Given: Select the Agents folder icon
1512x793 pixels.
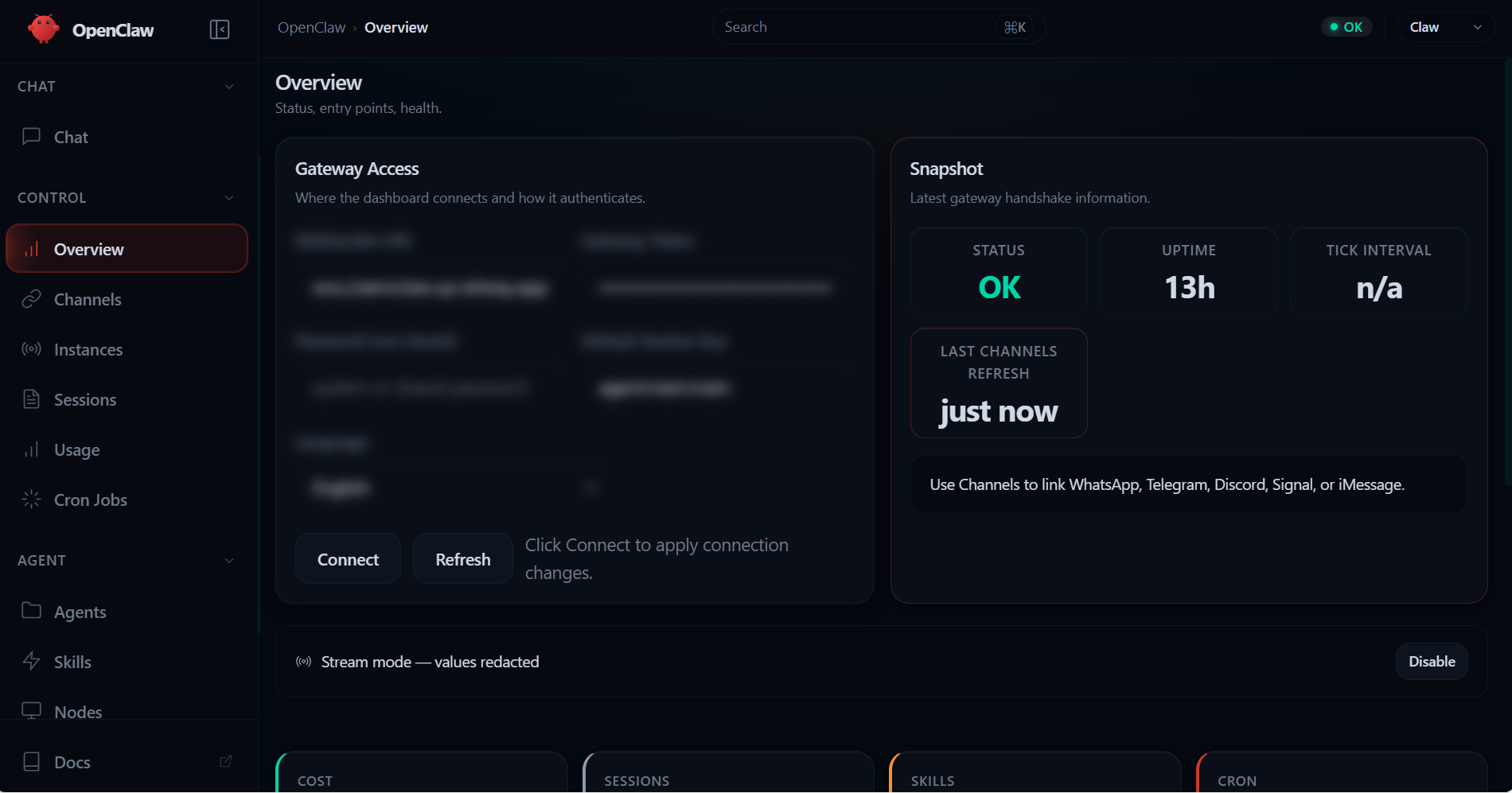Looking at the screenshot, I should click(x=31, y=611).
